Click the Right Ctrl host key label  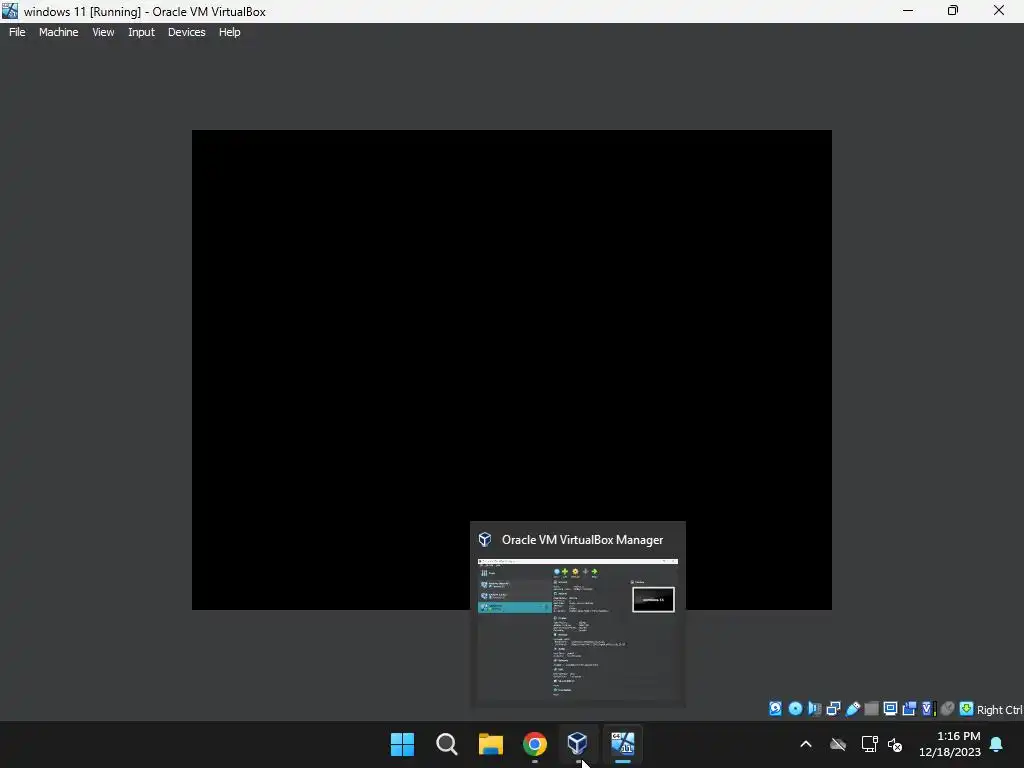click(999, 710)
